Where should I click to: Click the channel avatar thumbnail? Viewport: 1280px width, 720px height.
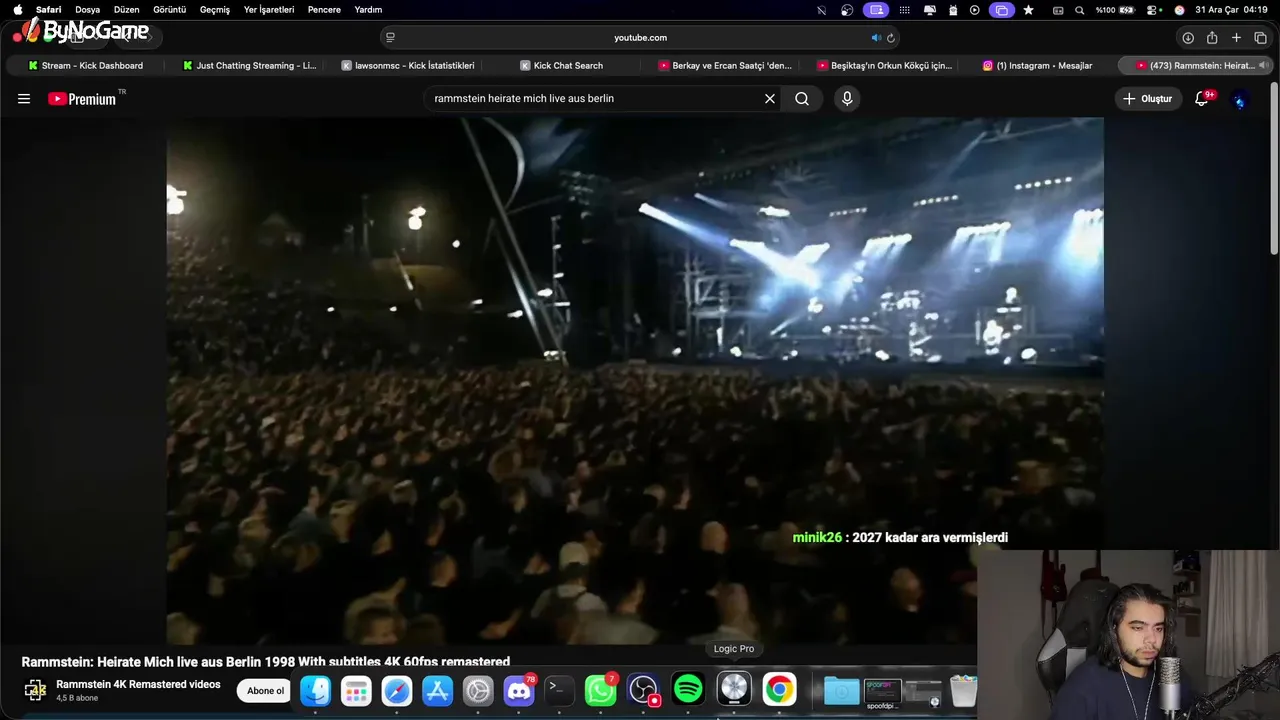tap(35, 691)
